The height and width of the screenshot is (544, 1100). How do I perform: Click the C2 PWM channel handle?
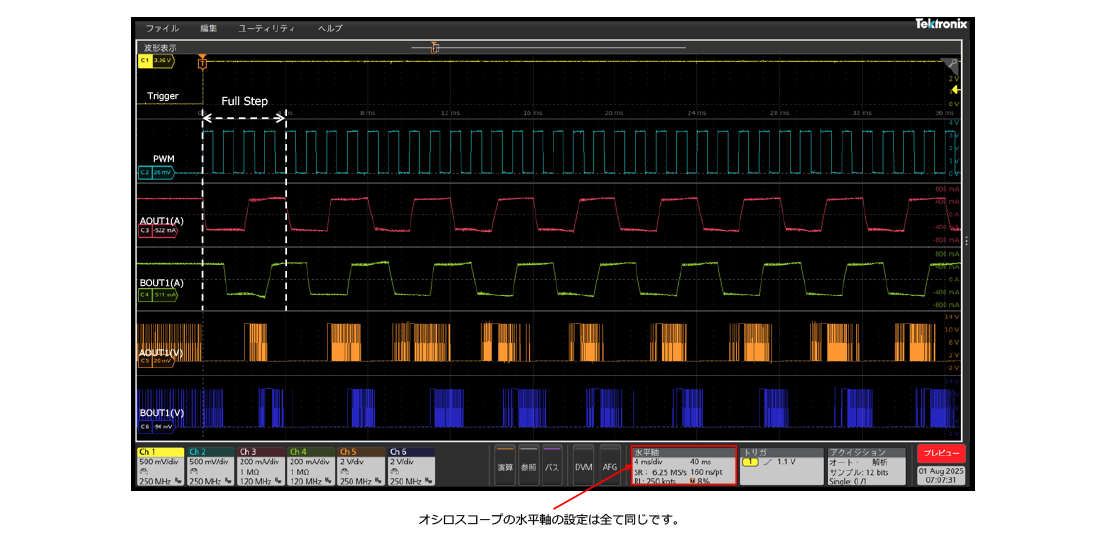tap(155, 172)
